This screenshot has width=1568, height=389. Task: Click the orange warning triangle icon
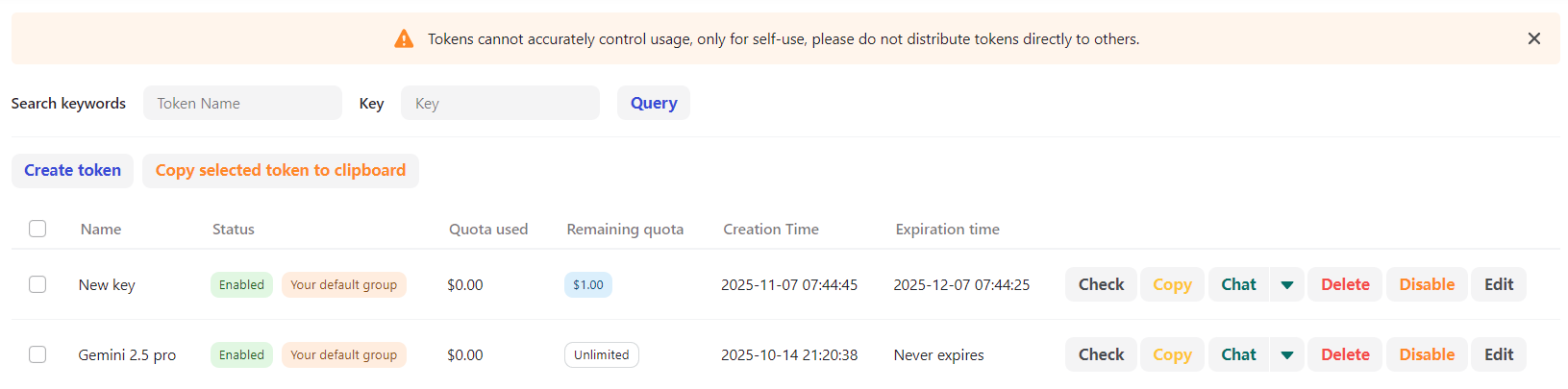click(404, 38)
